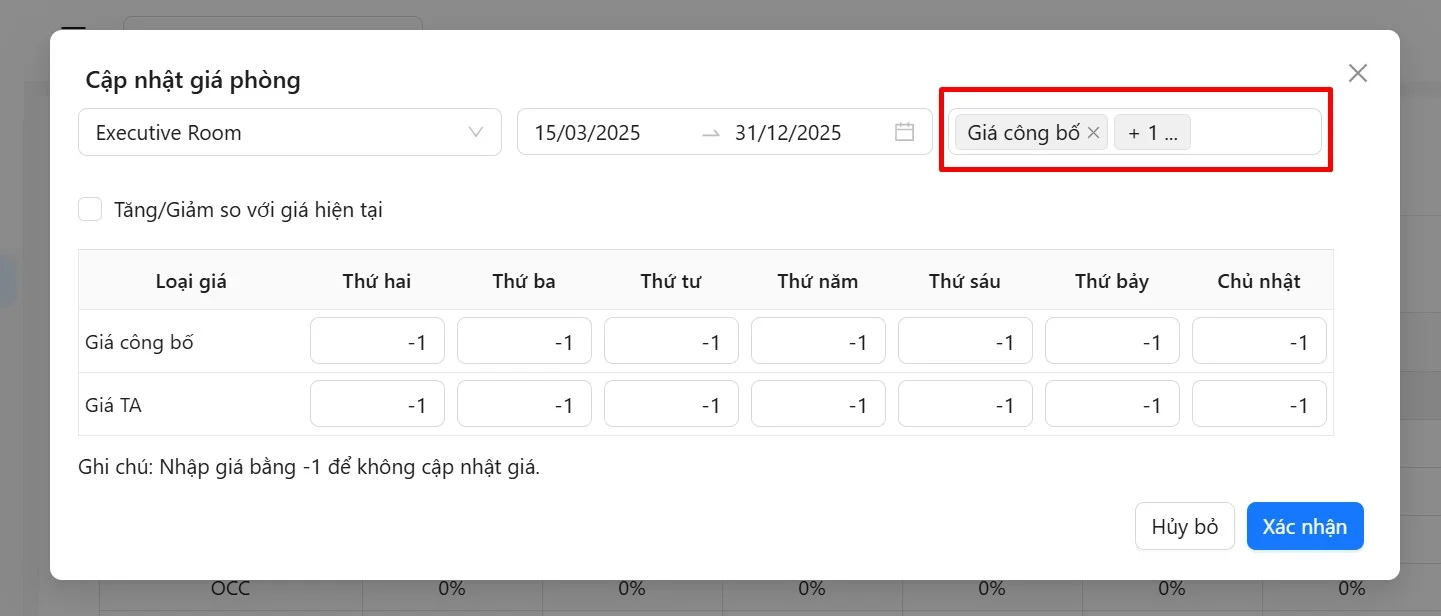
Task: Select Giá TA price for Thứ sáu
Action: pos(965,405)
